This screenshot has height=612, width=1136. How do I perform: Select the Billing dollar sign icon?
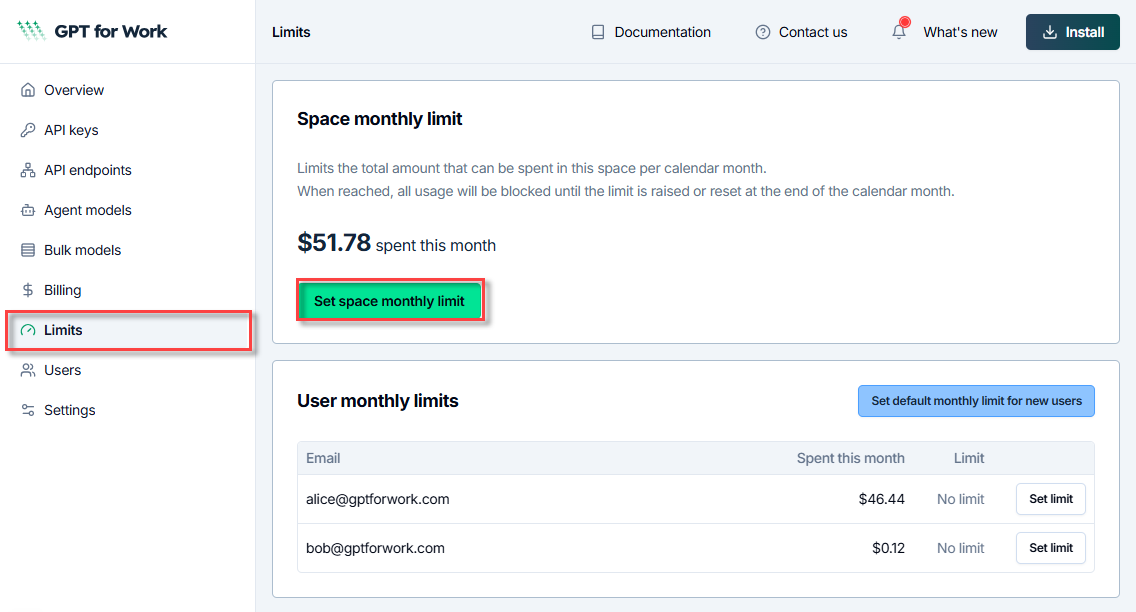tap(30, 290)
